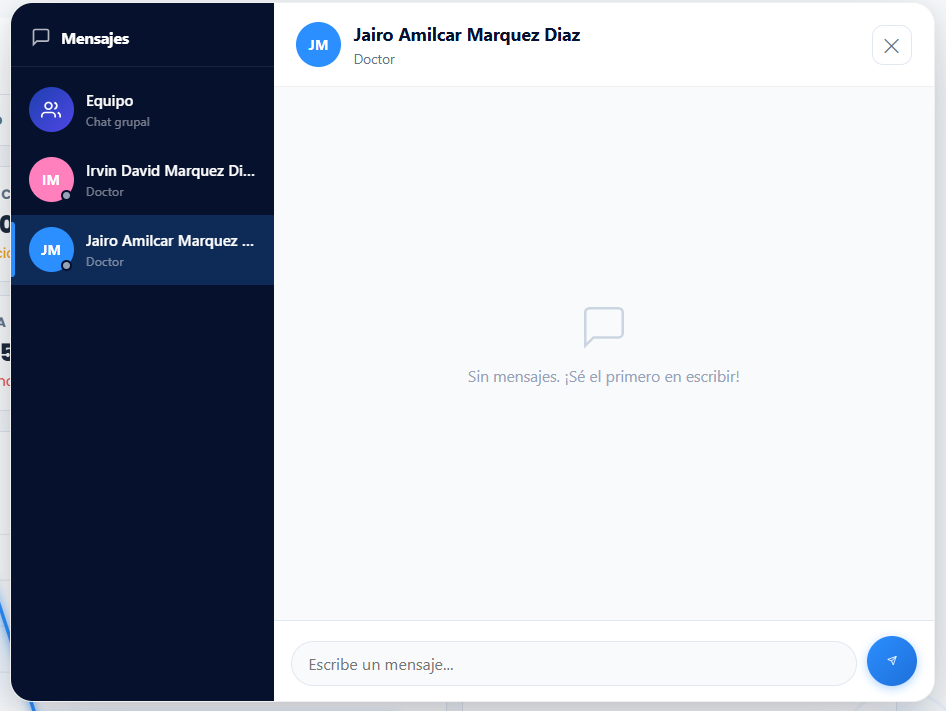Click the Jairo Amilcar Marquez Diaz header name
Screen dimensions: 946x711
click(x=467, y=35)
